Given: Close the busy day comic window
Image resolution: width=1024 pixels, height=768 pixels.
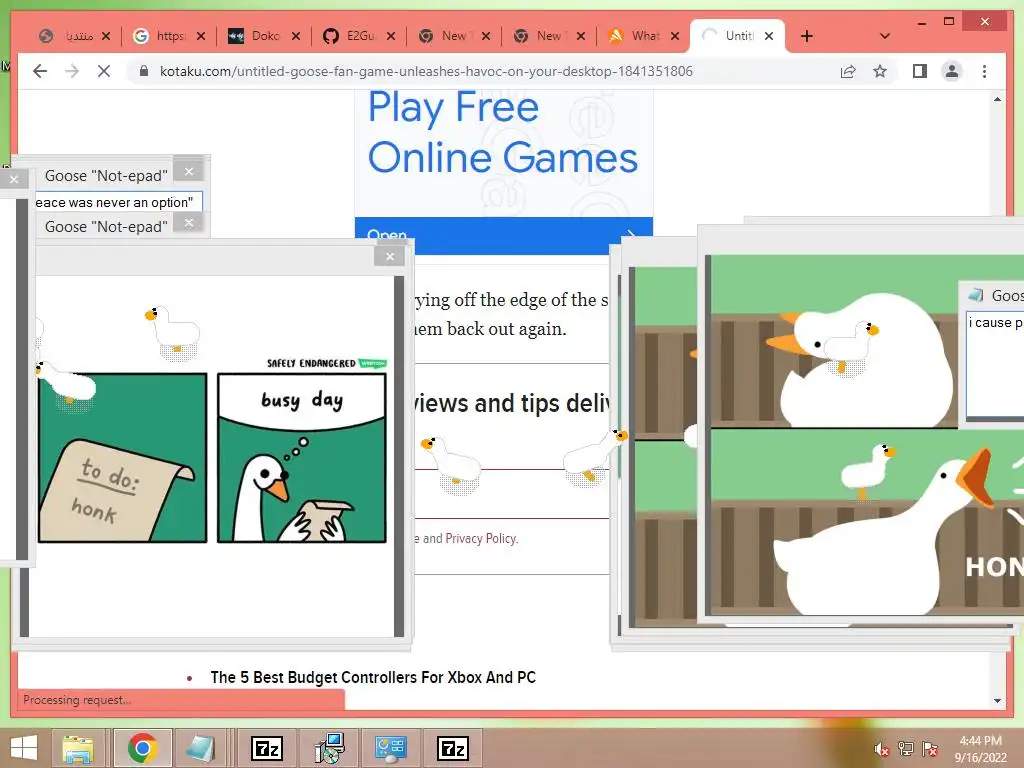Looking at the screenshot, I should point(390,257).
